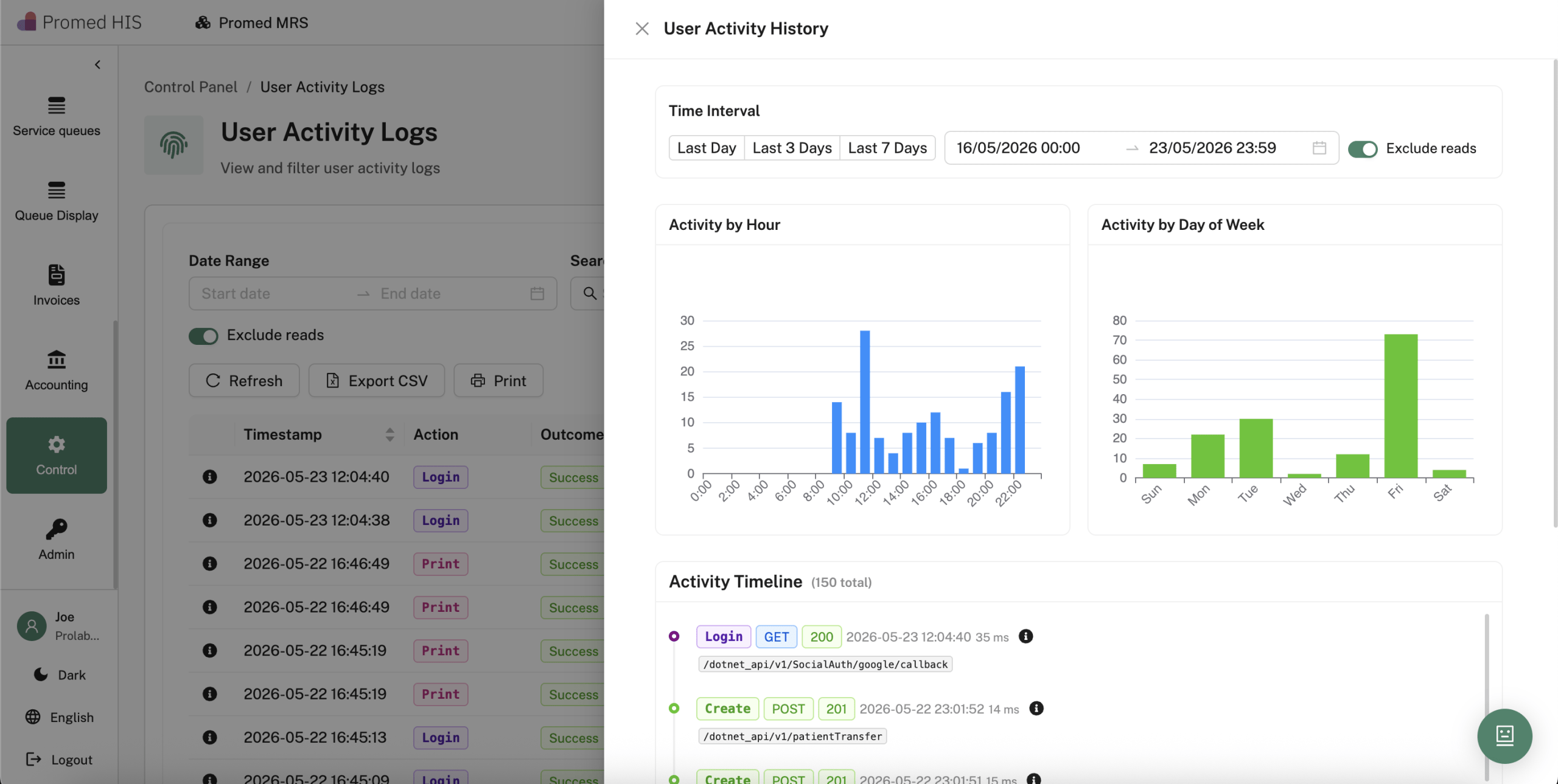Click the Tue bar in day-of-week chart

1256,448
